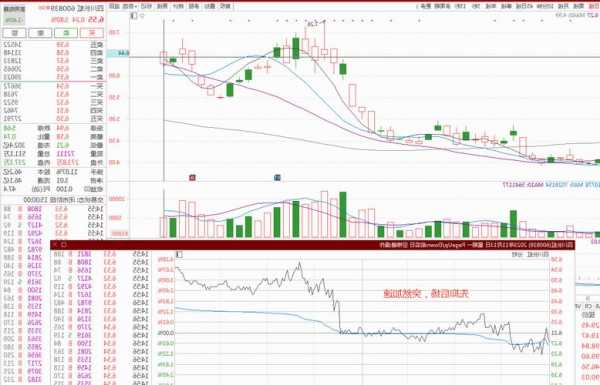The width and height of the screenshot is (600, 385).
Task: Click the 7.28 high price annotation
Action: point(313,24)
